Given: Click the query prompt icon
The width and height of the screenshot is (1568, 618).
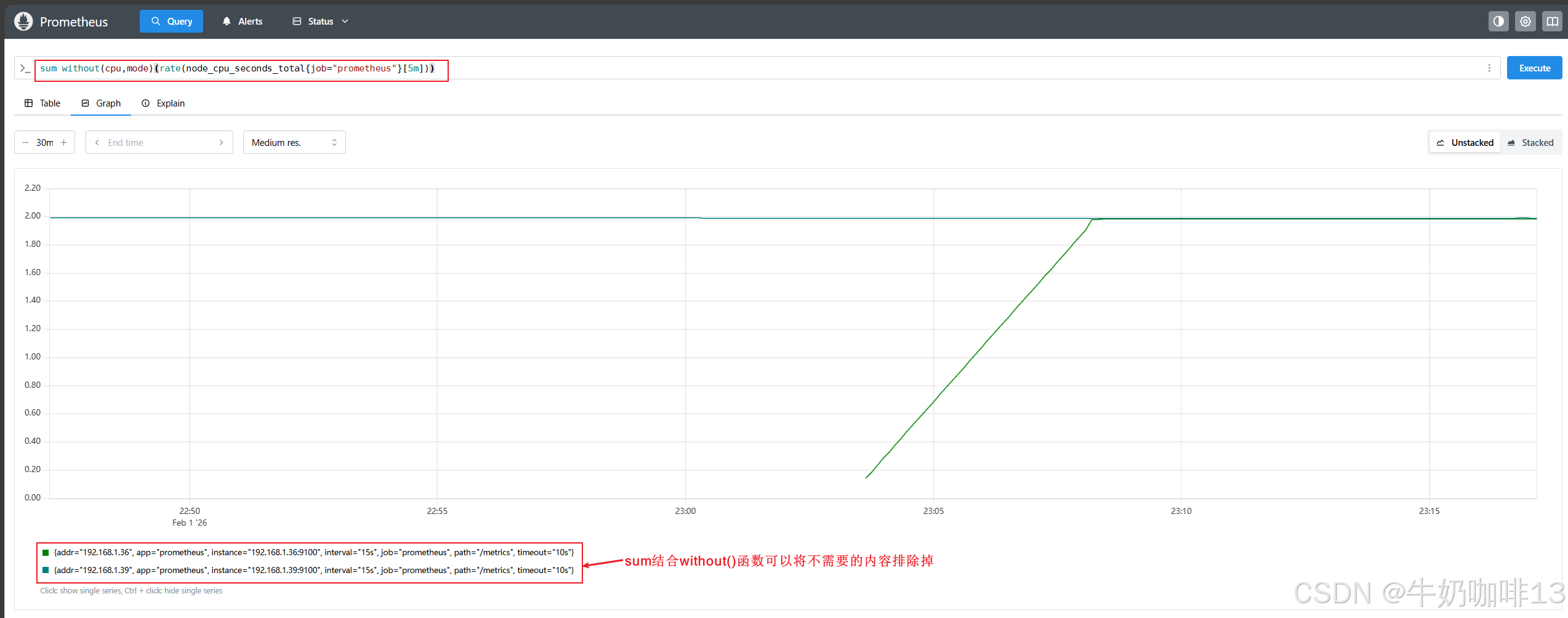Looking at the screenshot, I should click(25, 68).
